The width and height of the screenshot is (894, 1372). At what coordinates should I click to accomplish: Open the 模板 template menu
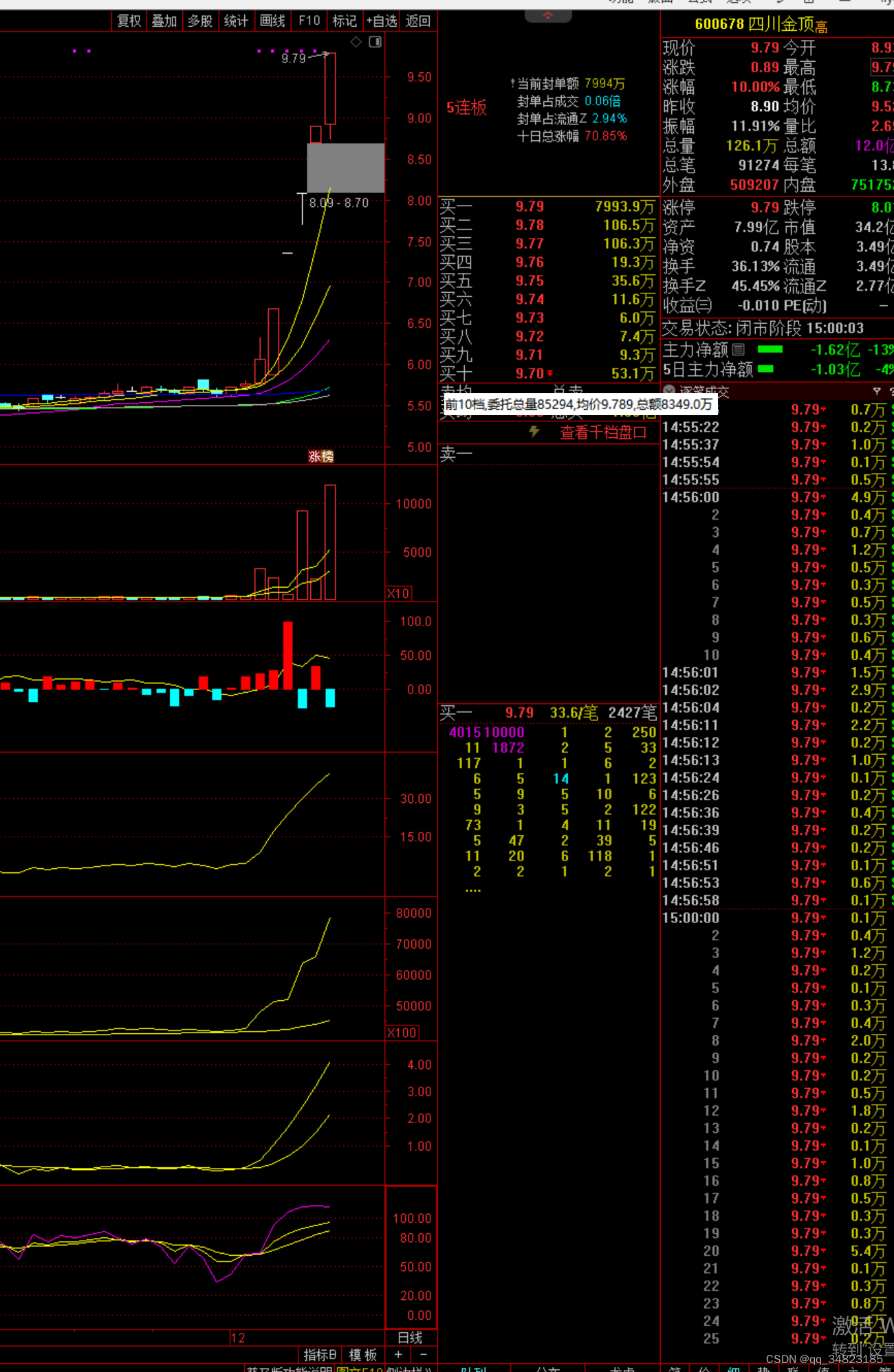point(363,1355)
